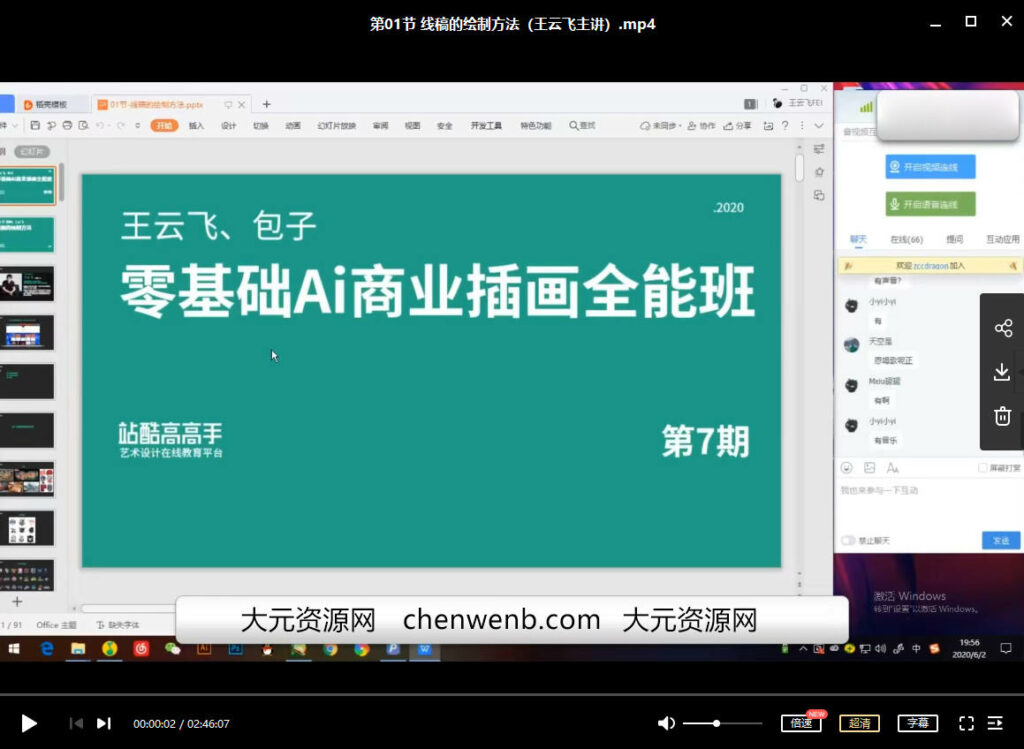
Task: Open the chat font settings icon
Action: coord(893,468)
